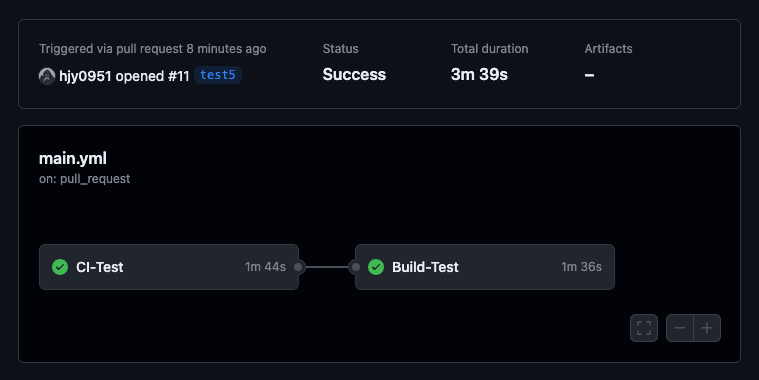Image resolution: width=759 pixels, height=380 pixels.
Task: Open the Build-Test job
Action: [x=485, y=267]
